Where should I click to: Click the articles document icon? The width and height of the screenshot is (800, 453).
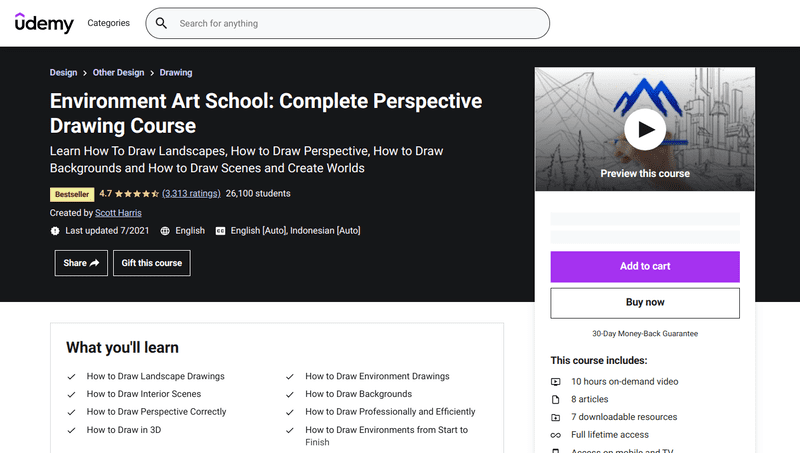(556, 399)
